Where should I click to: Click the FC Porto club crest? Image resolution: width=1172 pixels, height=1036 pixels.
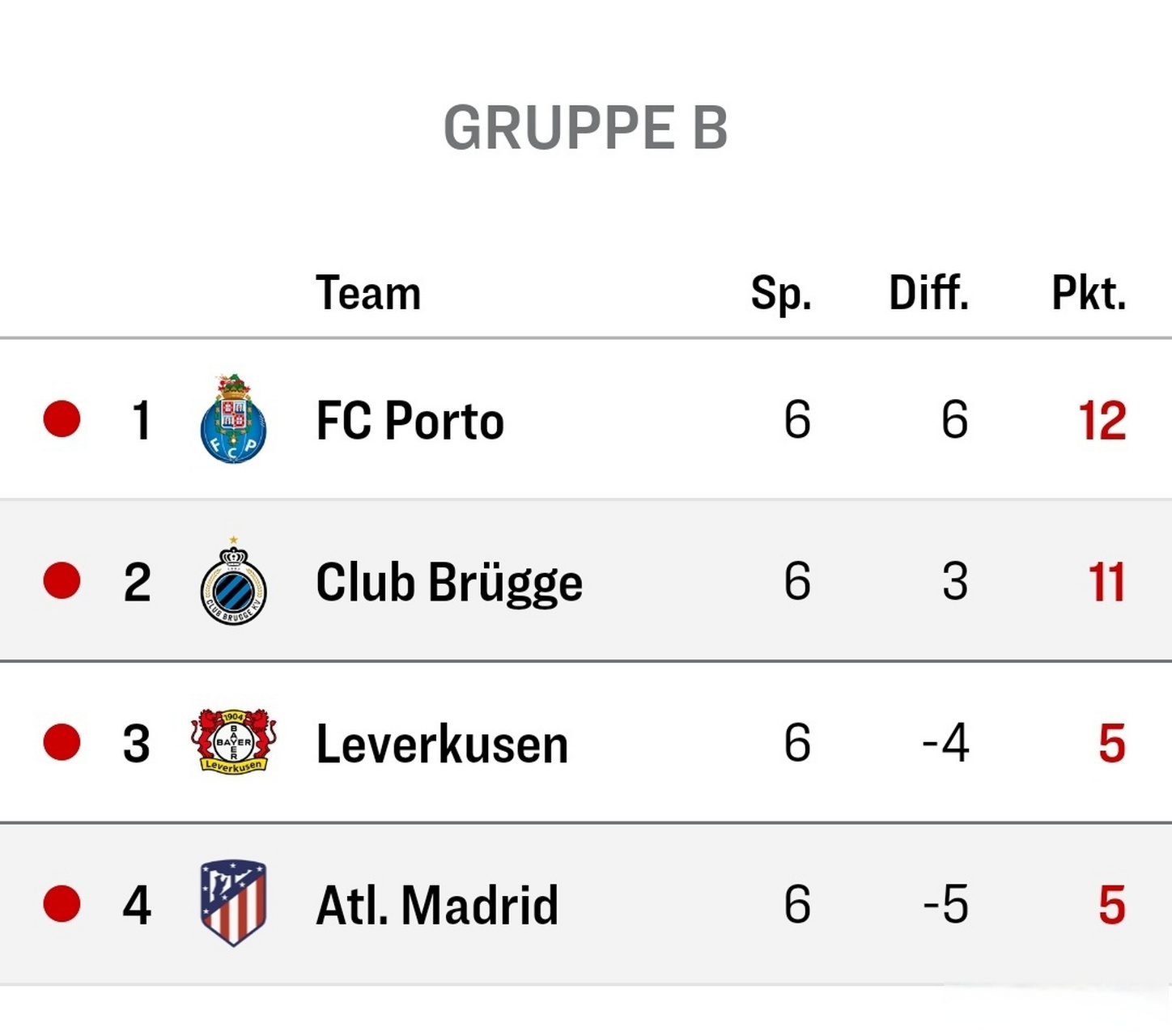pos(233,419)
